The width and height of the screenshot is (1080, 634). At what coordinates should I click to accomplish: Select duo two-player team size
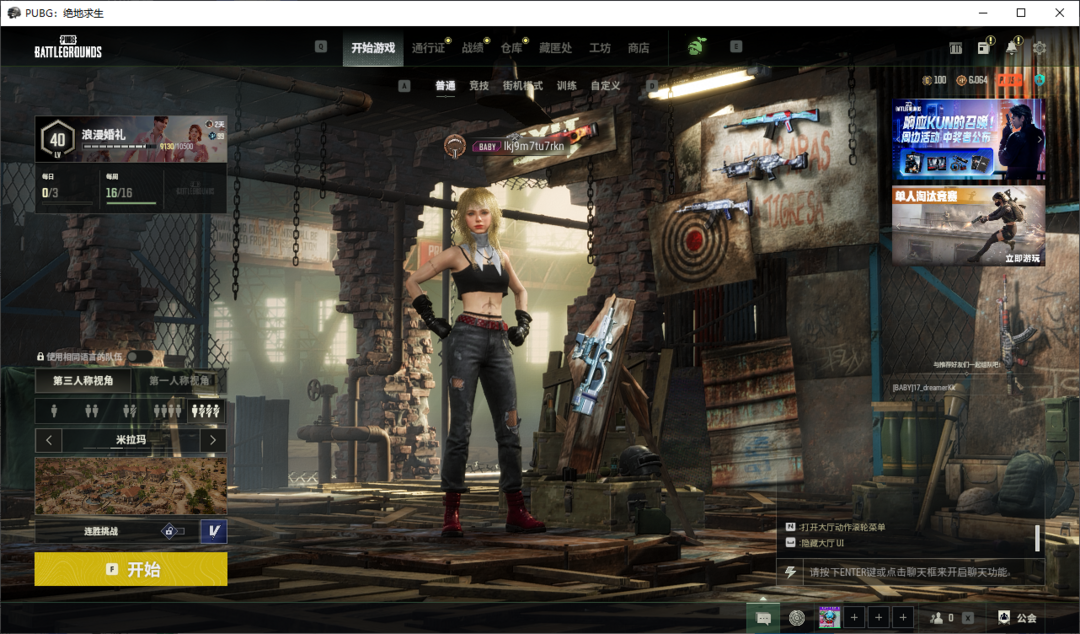coord(92,411)
